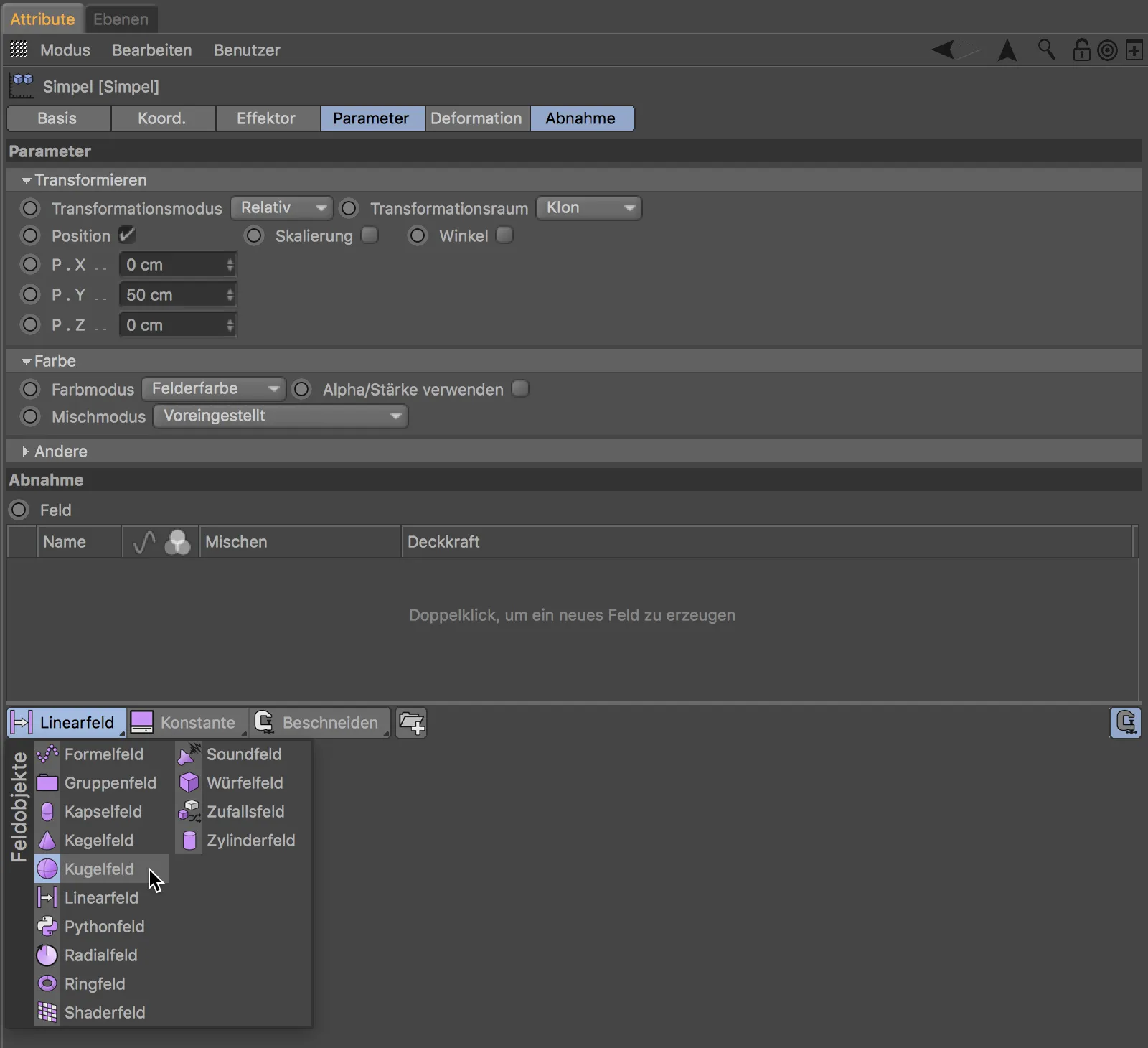Click the back arrow navigation icon
The height and width of the screenshot is (1048, 1148).
coord(943,50)
